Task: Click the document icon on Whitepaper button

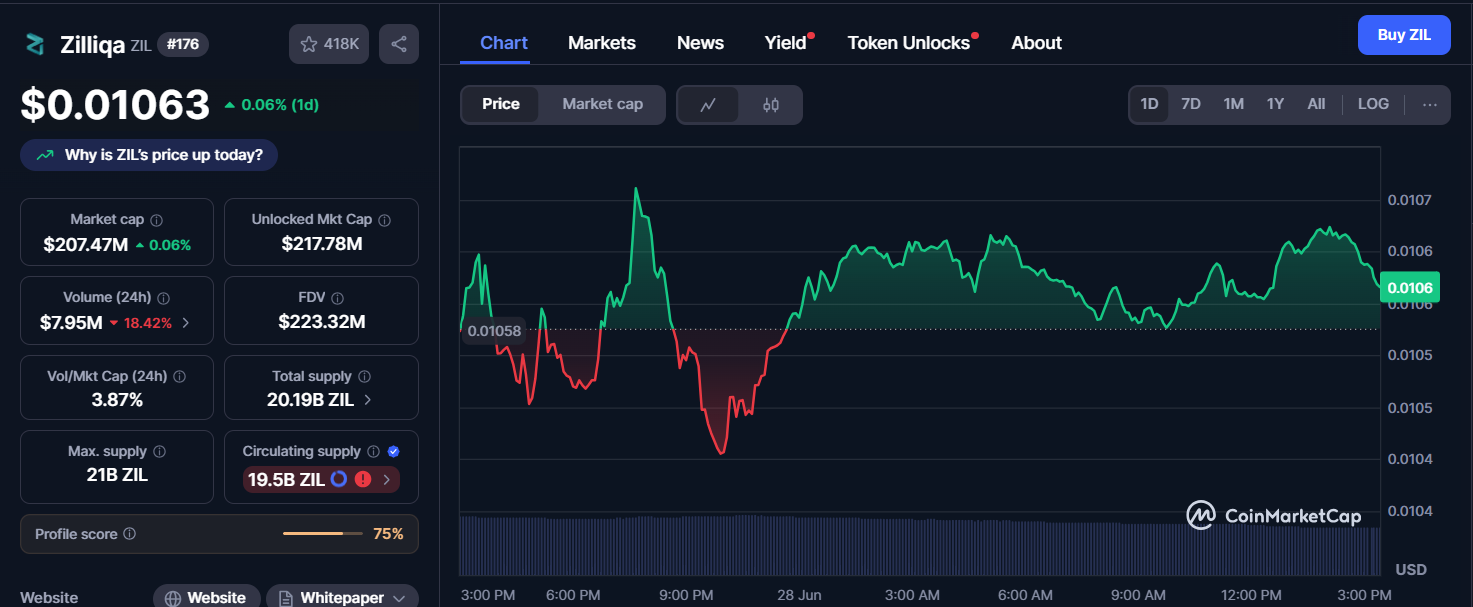Action: tap(286, 598)
